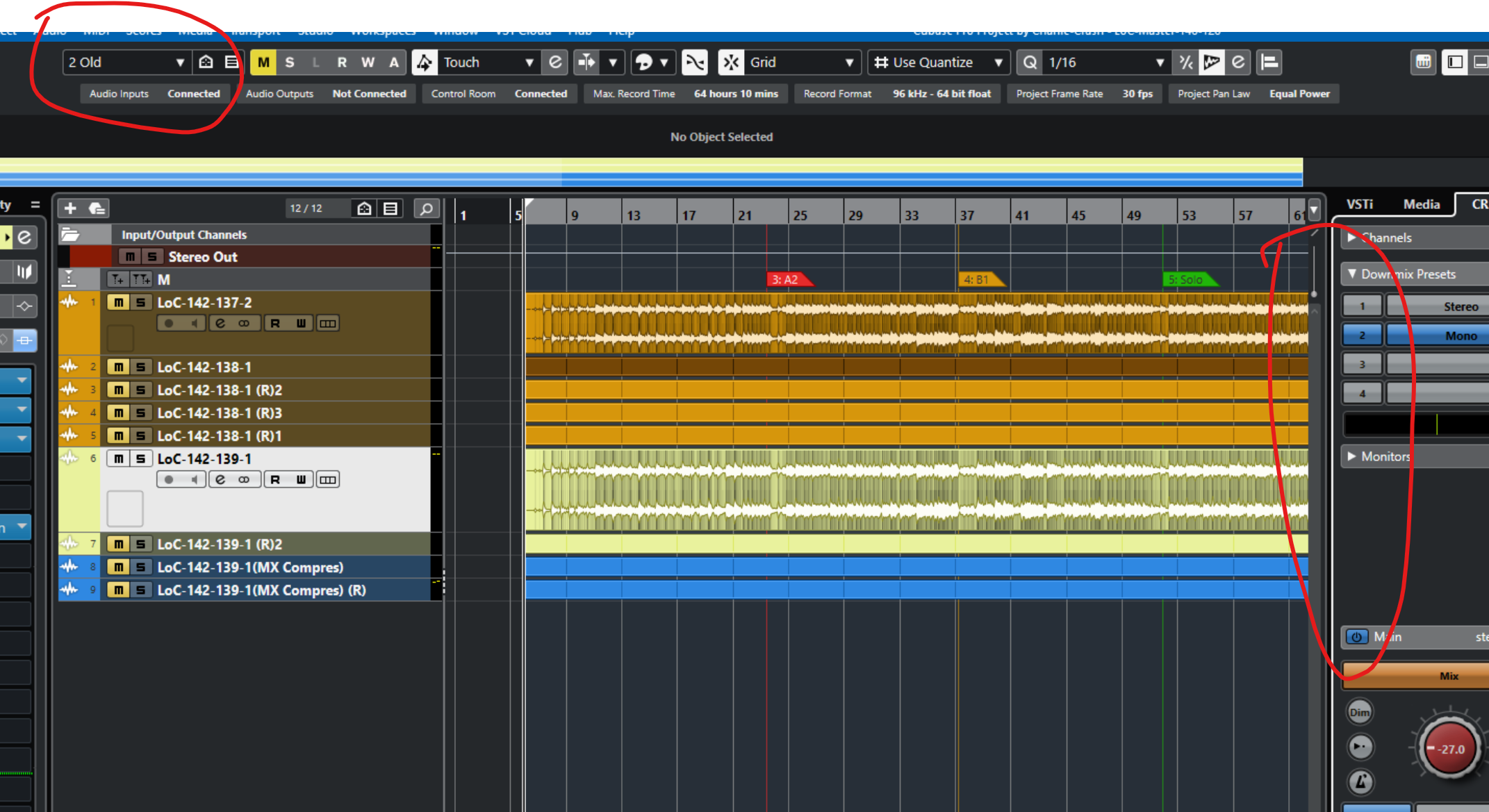Click the Mix source button
Viewport: 1489px width, 812px height.
click(x=1417, y=676)
